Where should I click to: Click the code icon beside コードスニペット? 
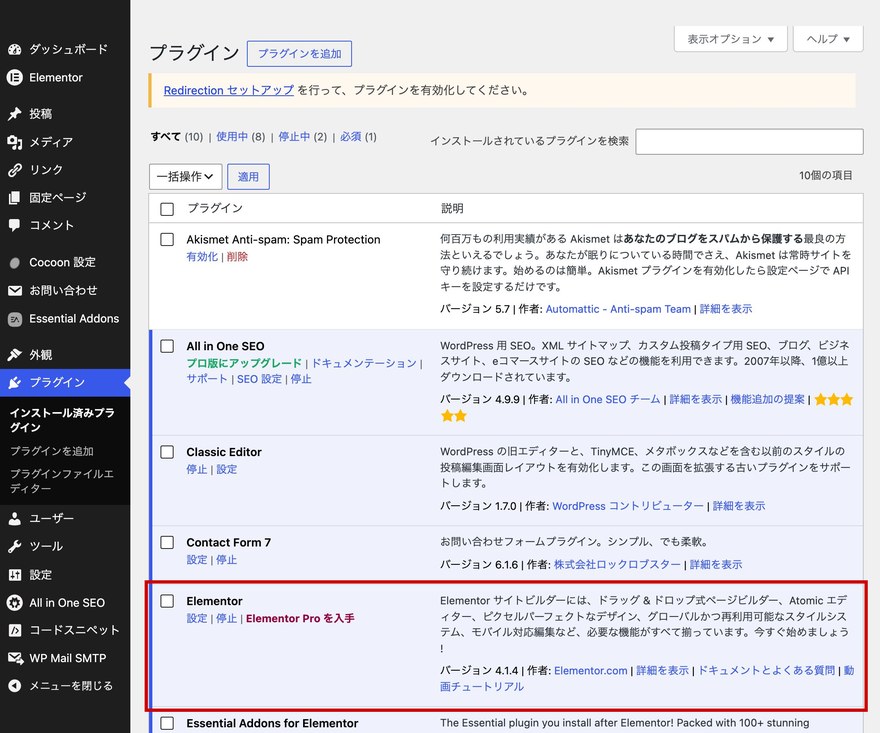[x=15, y=630]
